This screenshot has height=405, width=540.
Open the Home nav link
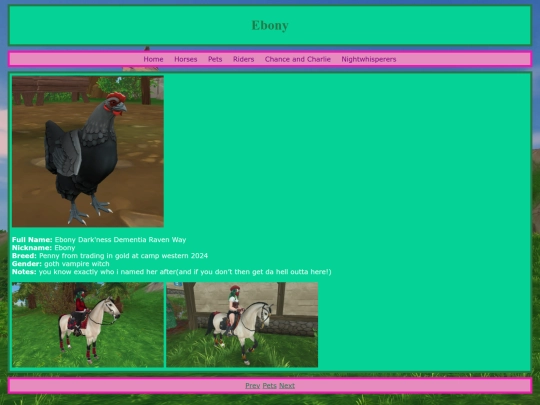tap(153, 59)
